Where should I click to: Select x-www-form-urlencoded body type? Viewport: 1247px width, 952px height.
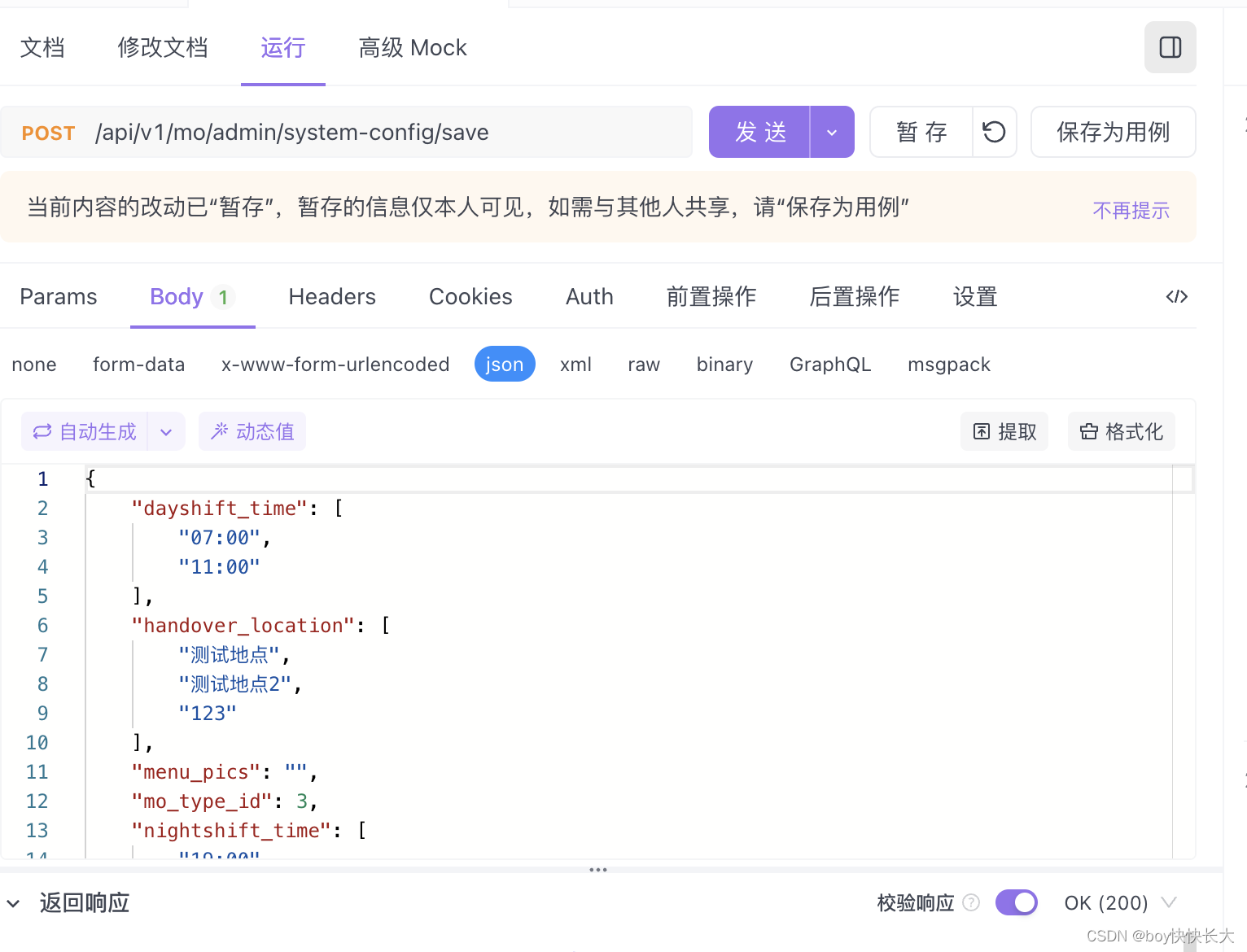coord(335,365)
